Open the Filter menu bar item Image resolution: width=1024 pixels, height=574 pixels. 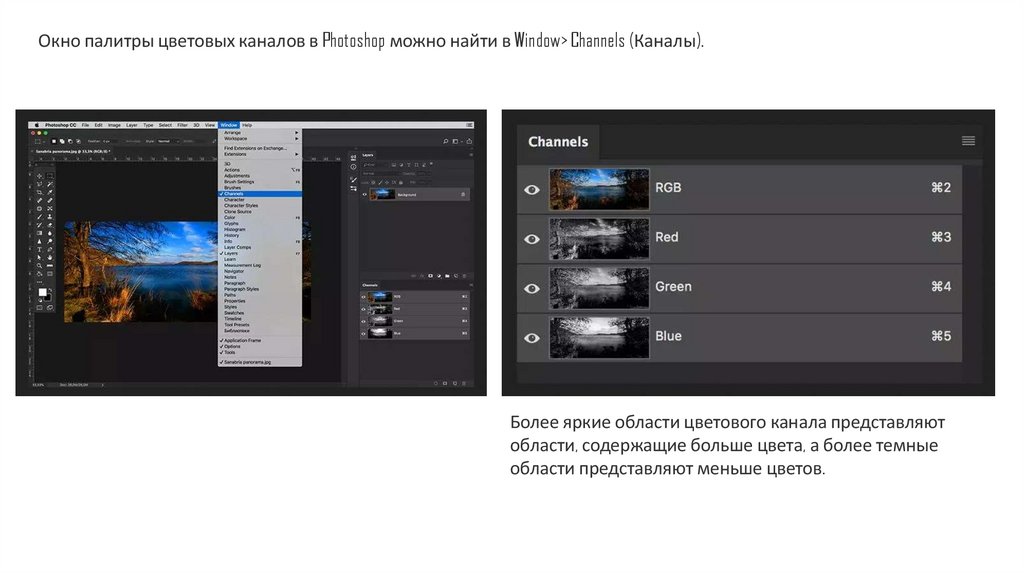click(182, 125)
